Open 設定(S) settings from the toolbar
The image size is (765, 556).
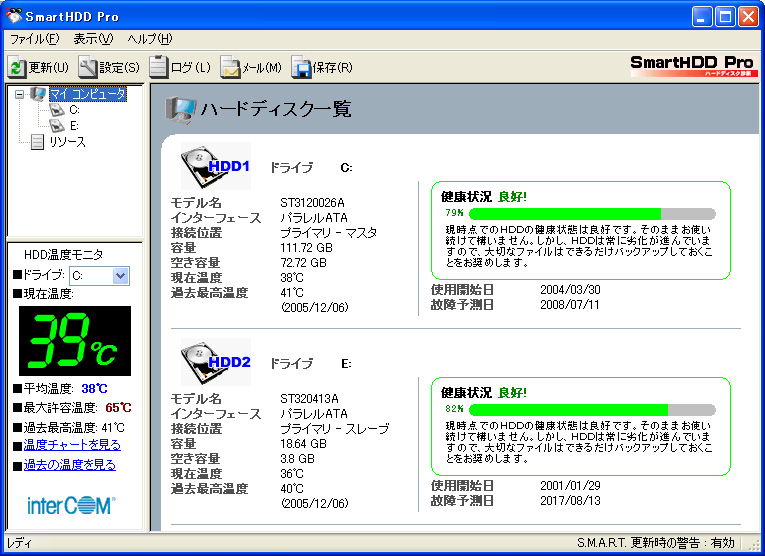88,68
